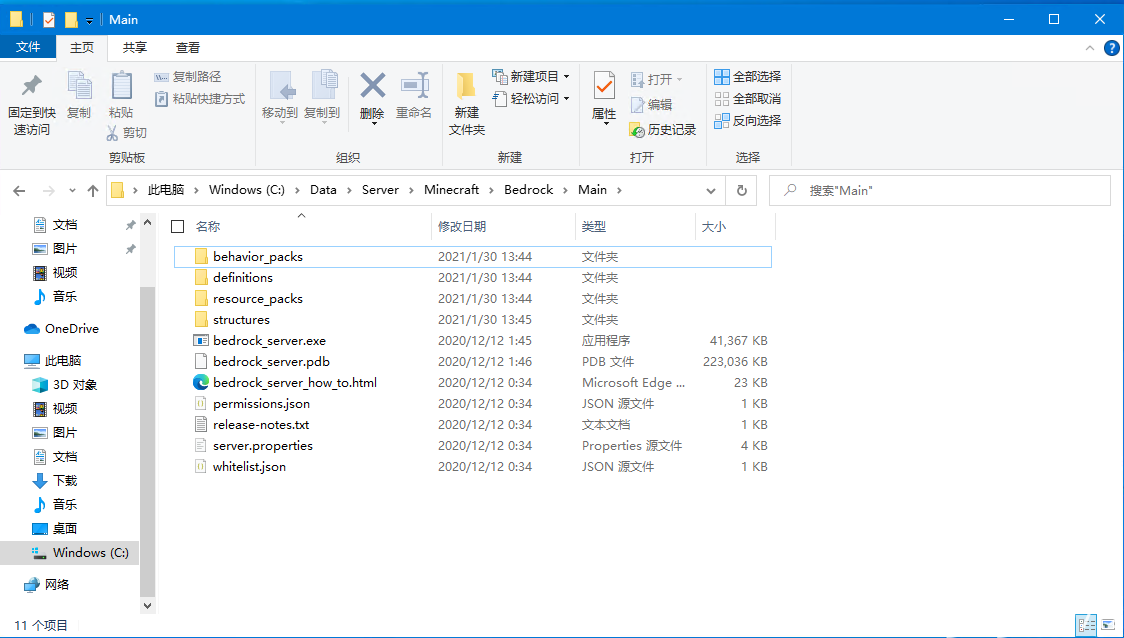Switch to the Home (主页) tab

[82, 47]
